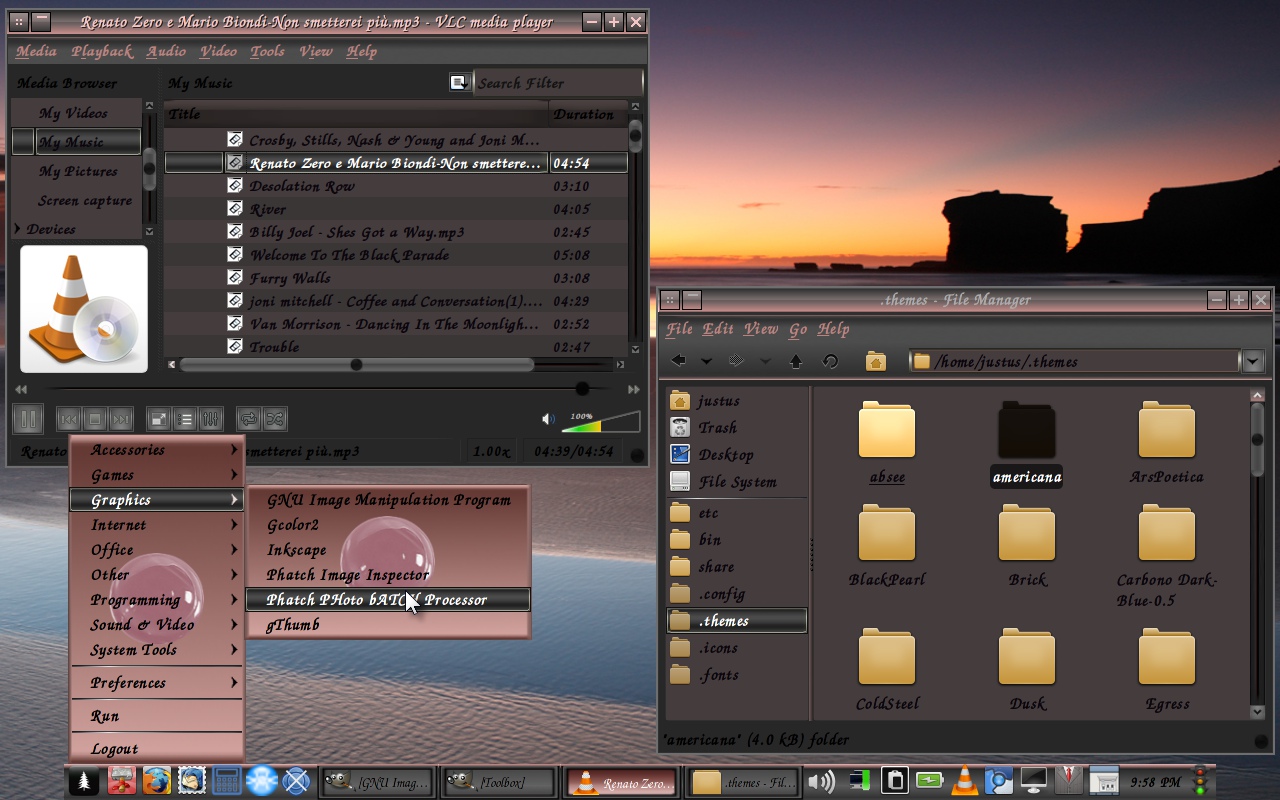Expand Accessories submenu
Viewport: 1280px width, 800px height.
click(157, 450)
